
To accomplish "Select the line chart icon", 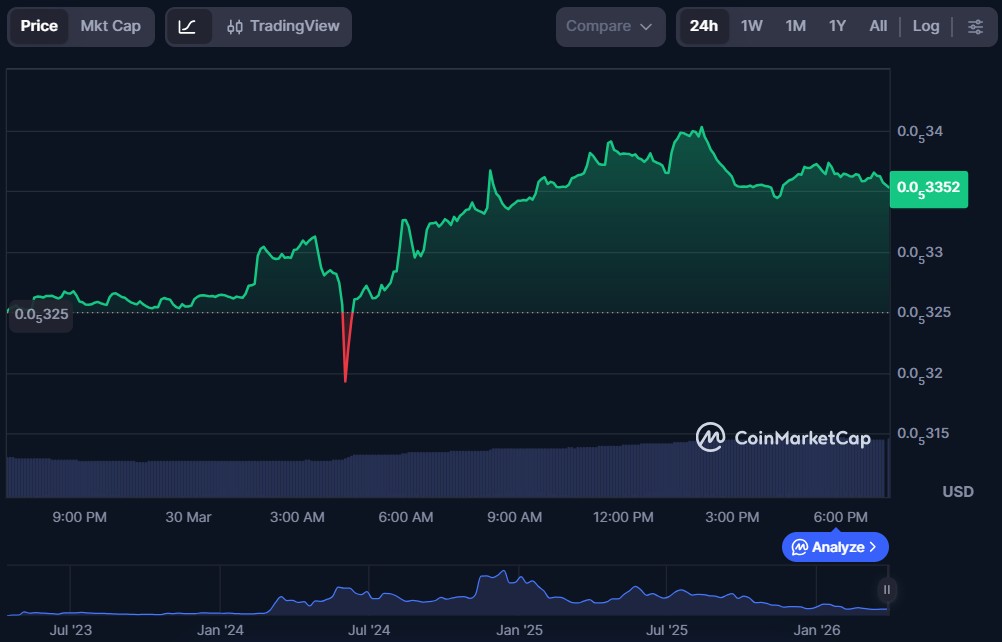I will [x=188, y=27].
